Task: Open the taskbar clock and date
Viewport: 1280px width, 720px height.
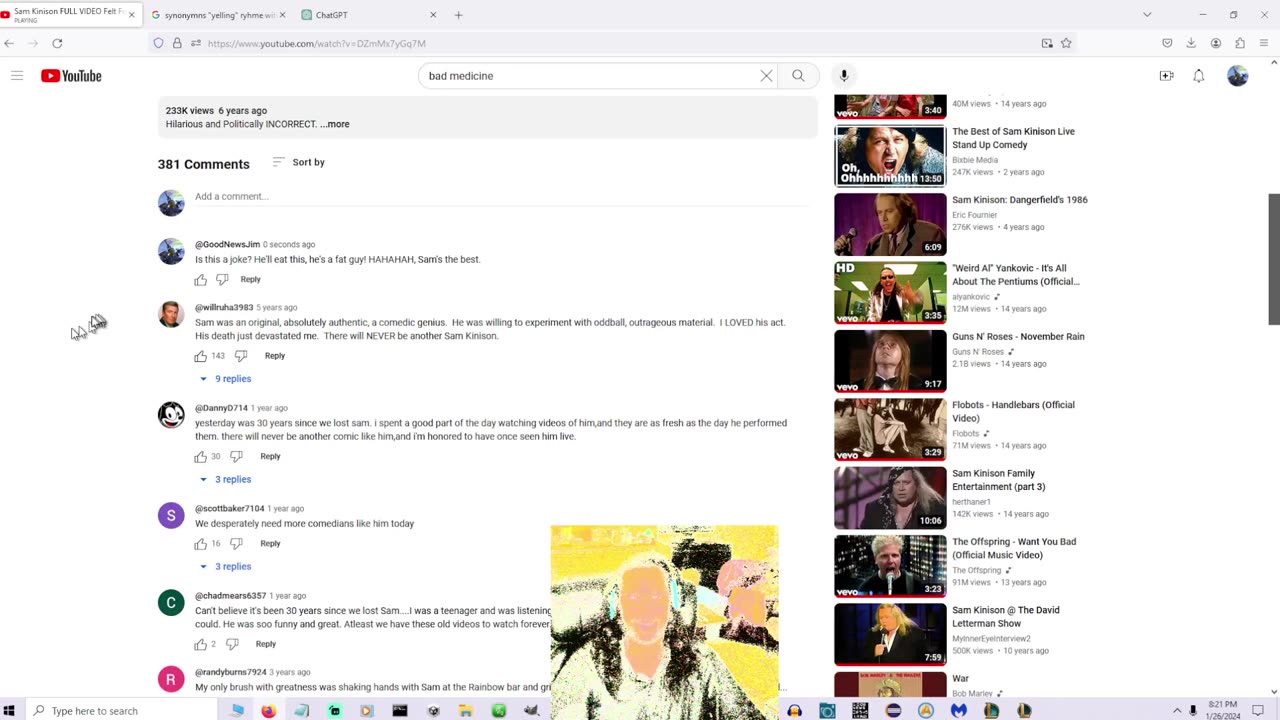Action: click(x=1222, y=711)
